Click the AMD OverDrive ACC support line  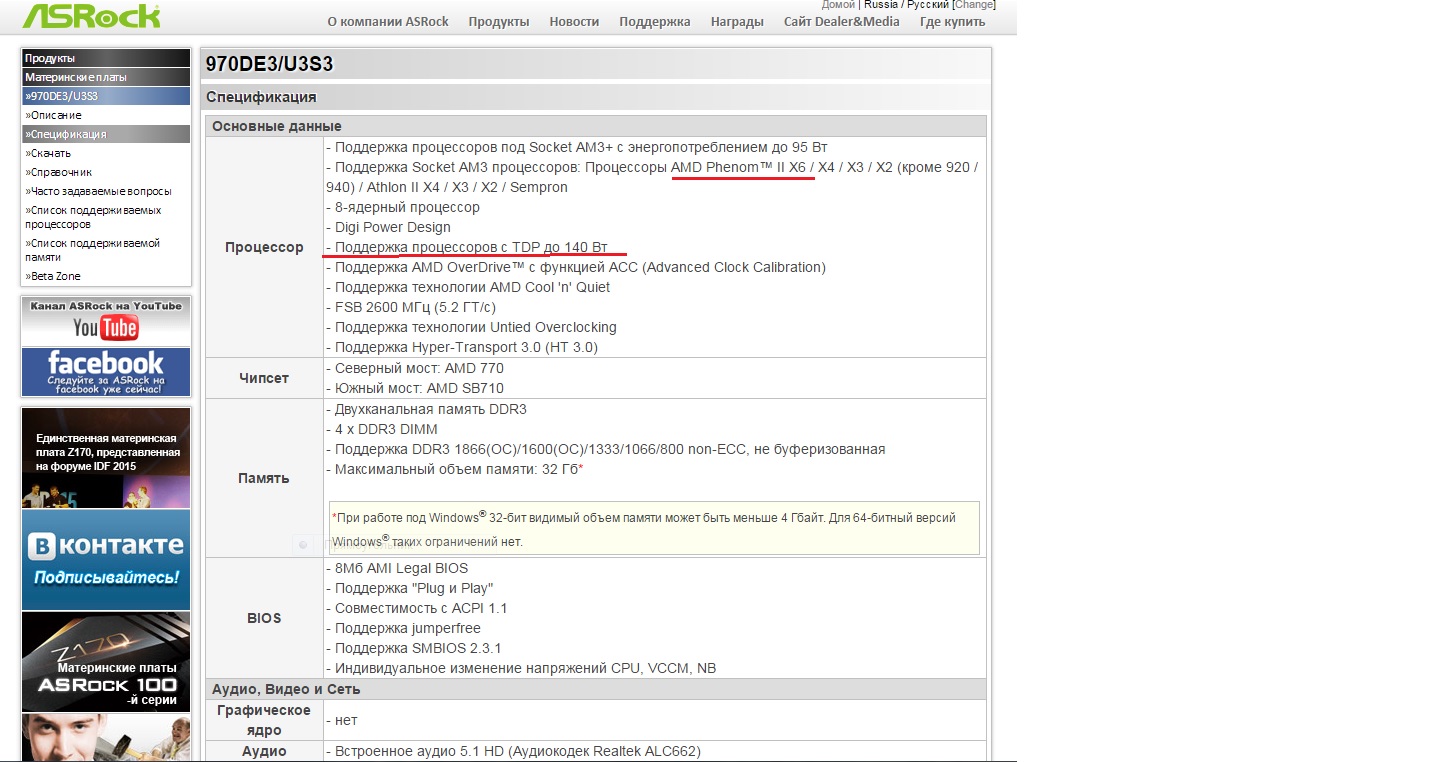coord(576,267)
